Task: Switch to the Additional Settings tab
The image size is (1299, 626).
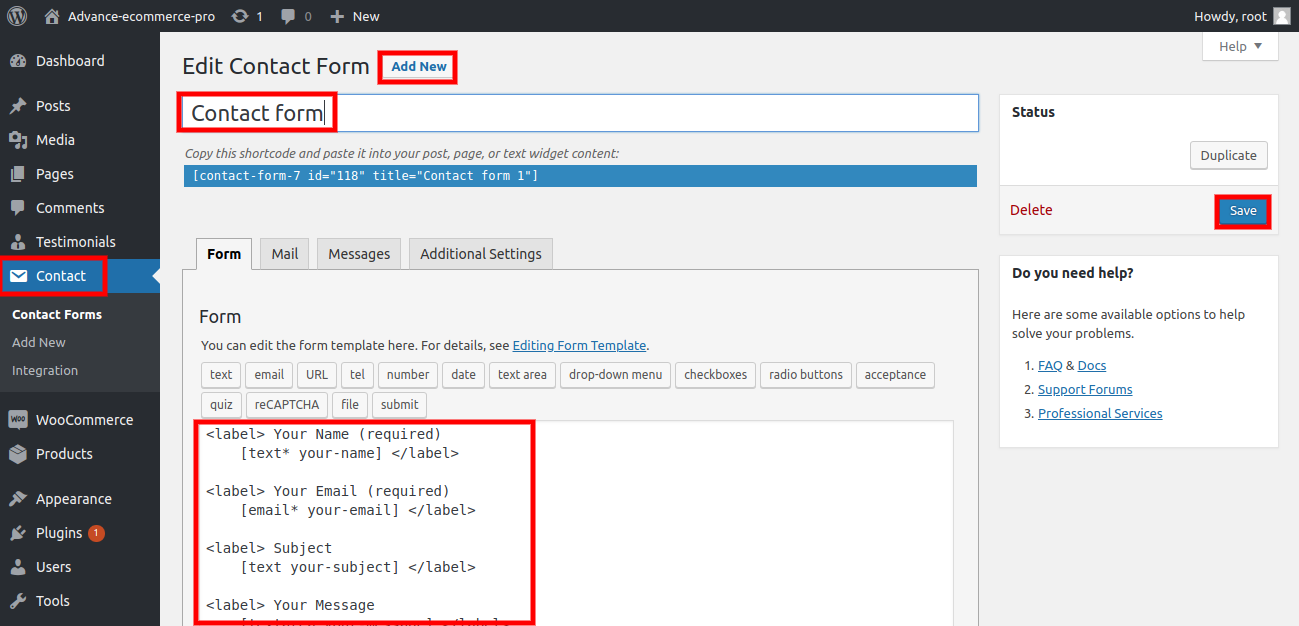Action: pos(480,254)
